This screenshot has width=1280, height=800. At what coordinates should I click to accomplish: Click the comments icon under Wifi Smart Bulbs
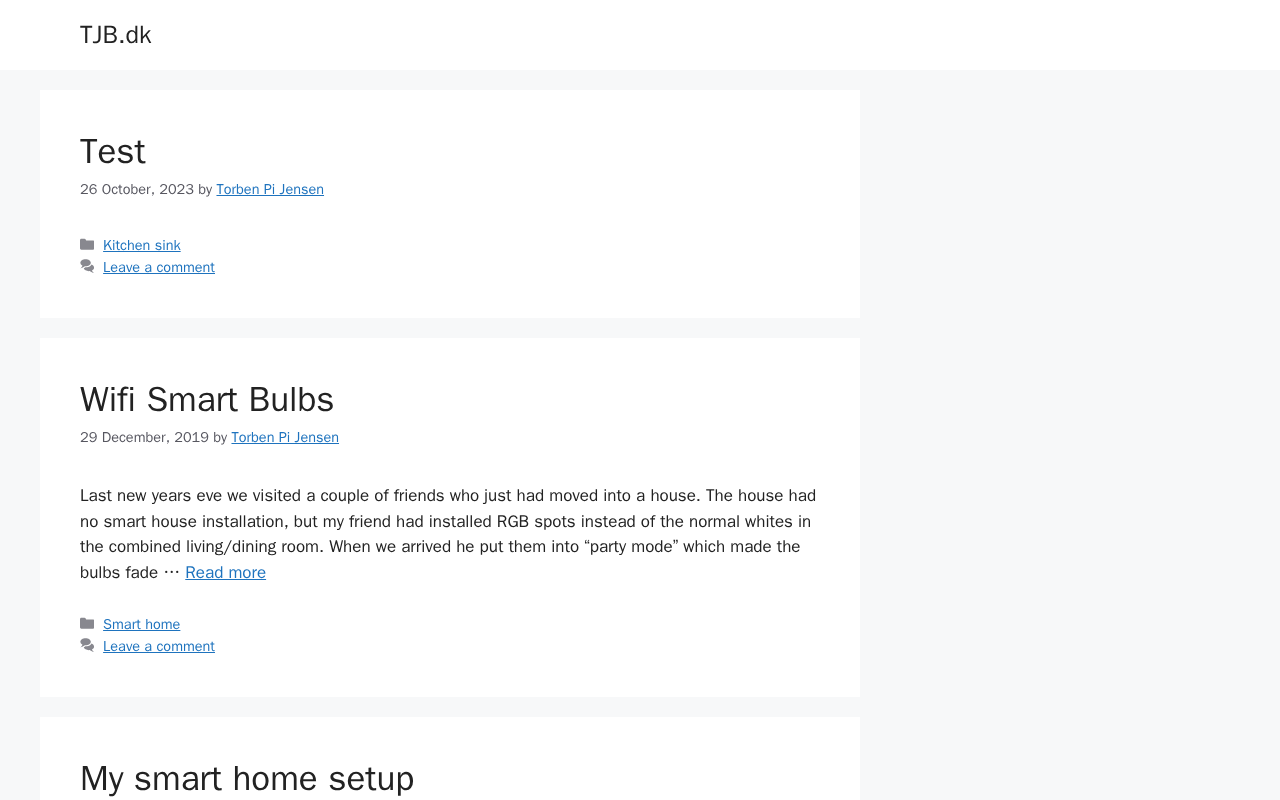tap(87, 646)
